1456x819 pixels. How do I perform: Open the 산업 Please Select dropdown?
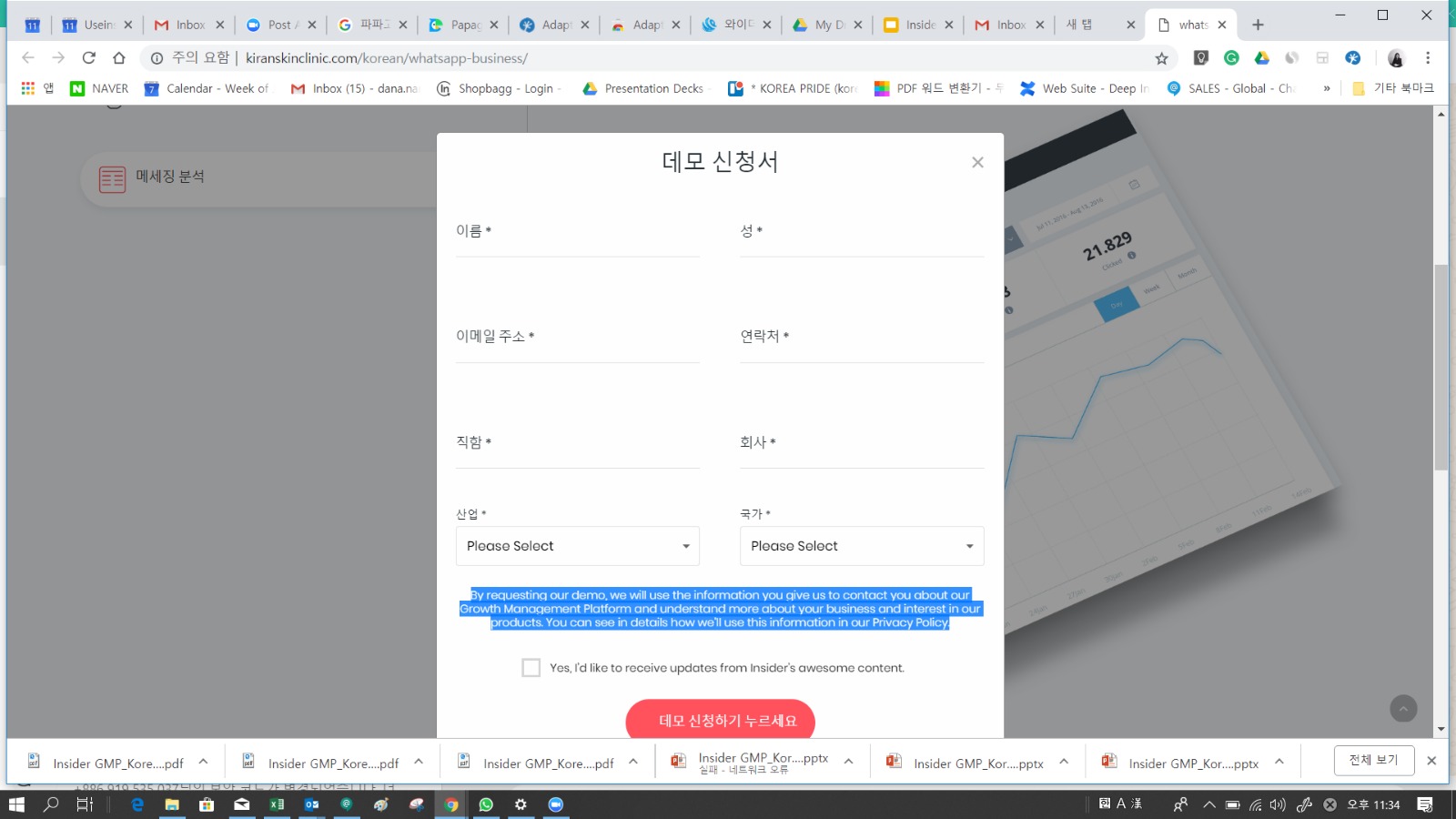click(578, 546)
